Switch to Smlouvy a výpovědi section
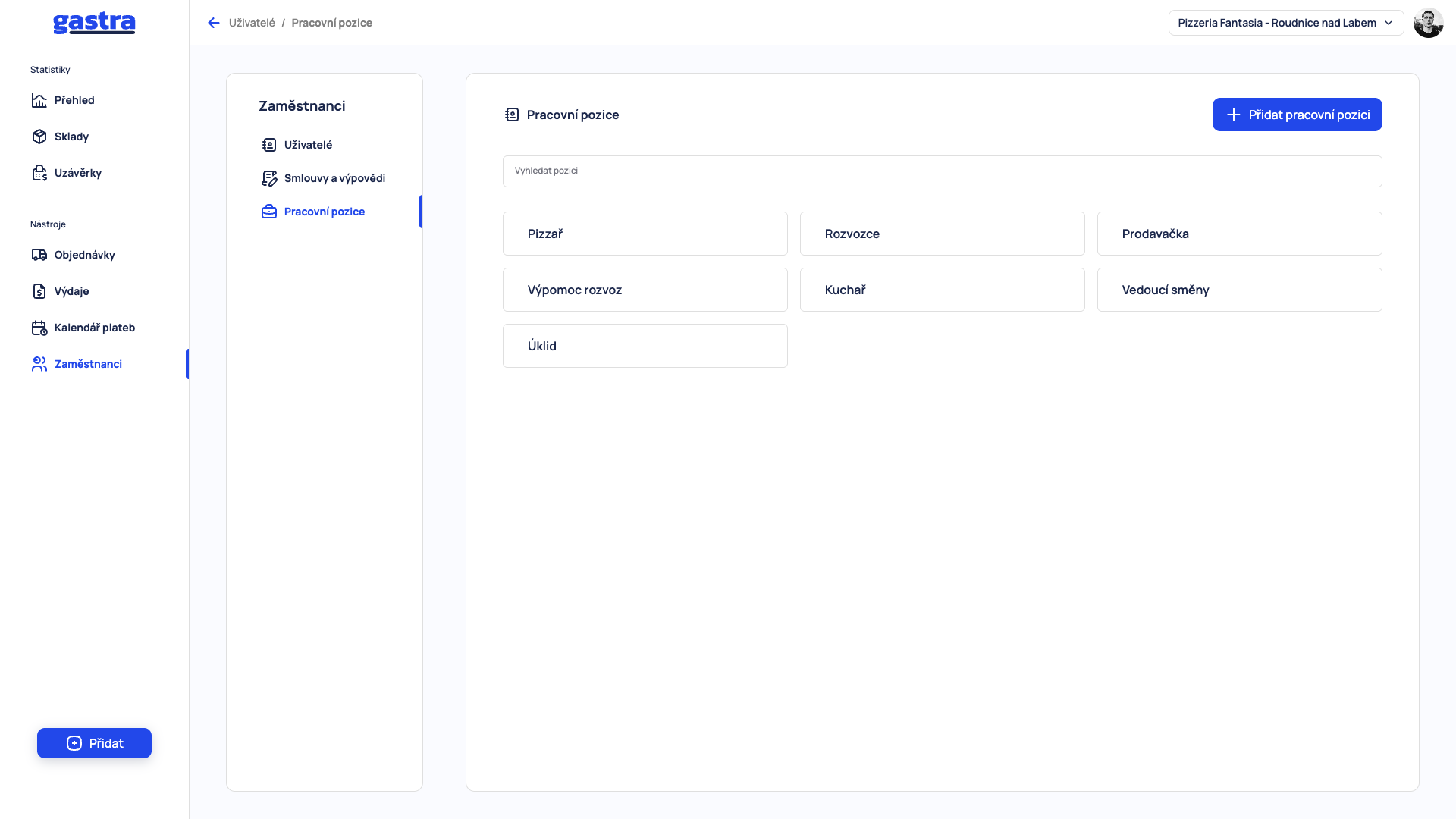The width and height of the screenshot is (1456, 819). [334, 178]
